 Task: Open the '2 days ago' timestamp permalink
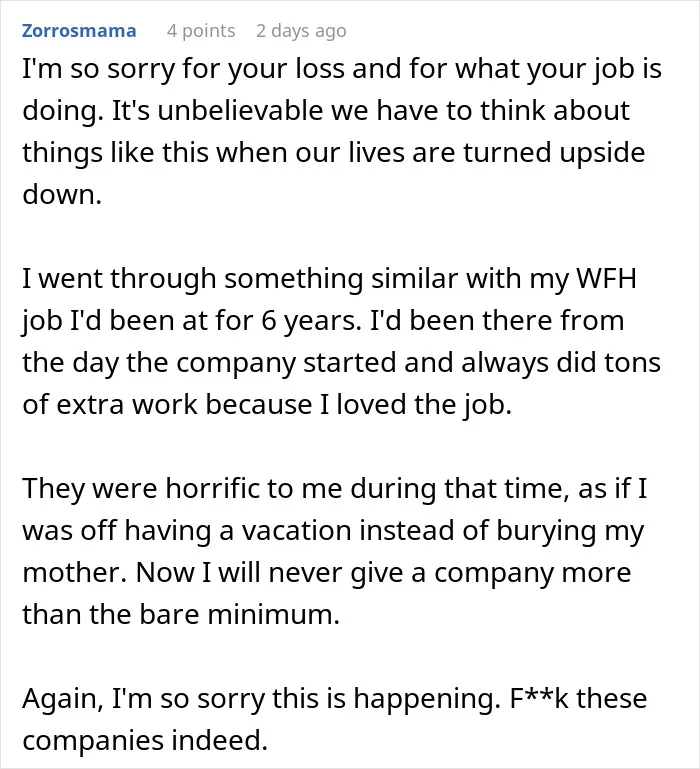point(301,31)
